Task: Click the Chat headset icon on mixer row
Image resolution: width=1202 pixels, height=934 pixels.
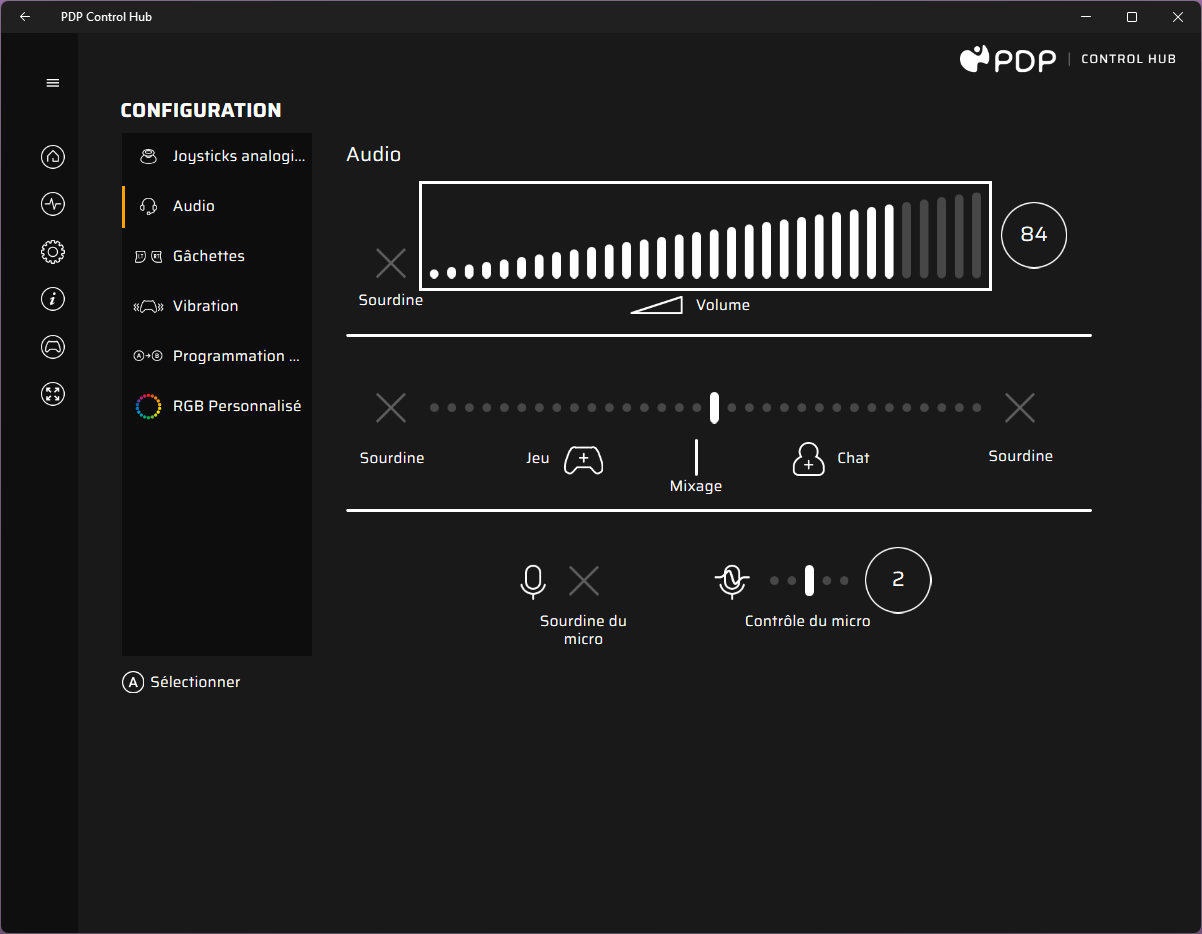Action: point(808,460)
